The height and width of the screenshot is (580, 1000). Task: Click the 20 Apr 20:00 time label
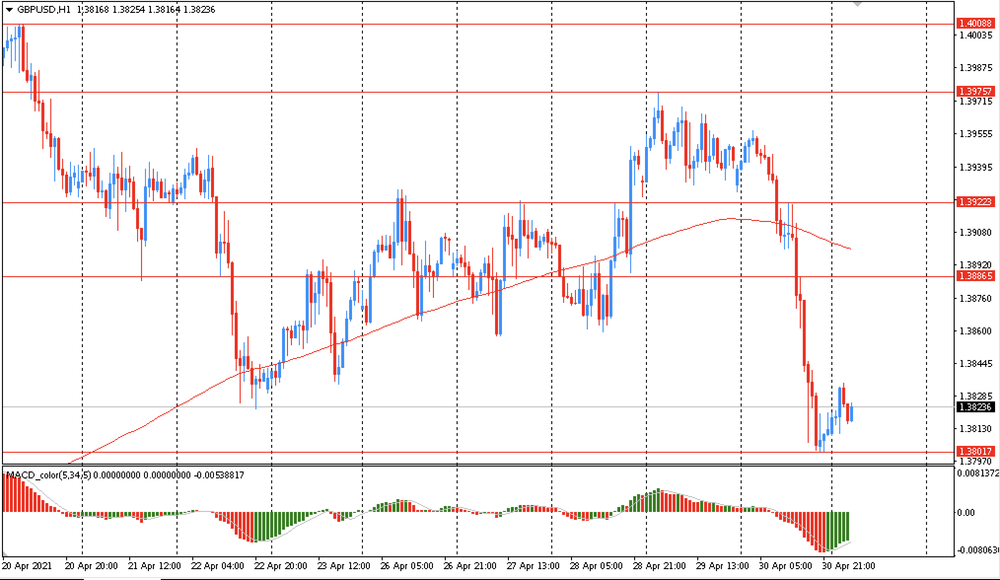[92, 566]
